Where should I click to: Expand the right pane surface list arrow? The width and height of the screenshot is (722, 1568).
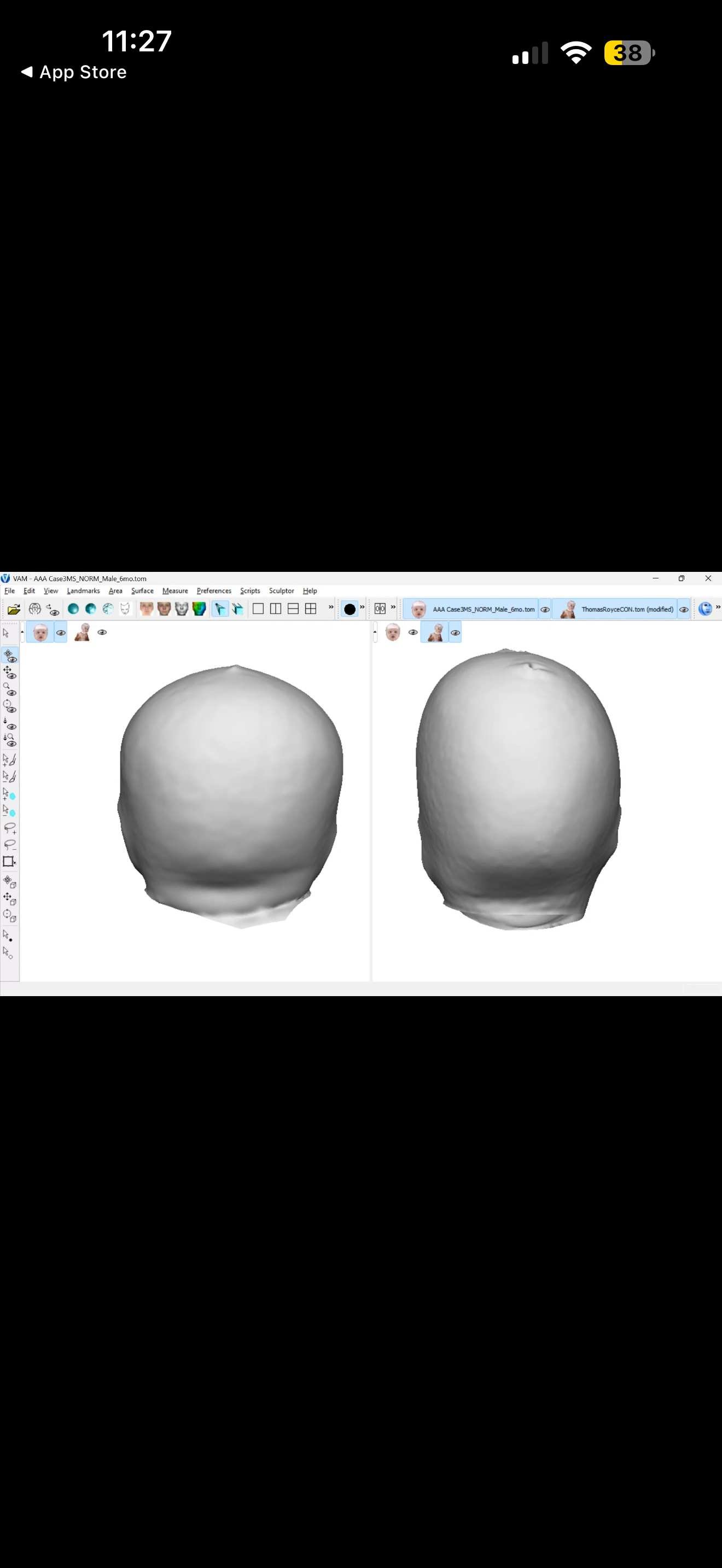tap(375, 633)
